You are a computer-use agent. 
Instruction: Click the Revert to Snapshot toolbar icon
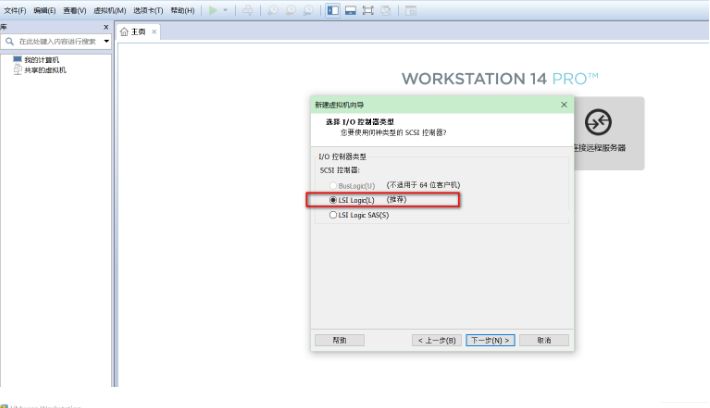290,10
